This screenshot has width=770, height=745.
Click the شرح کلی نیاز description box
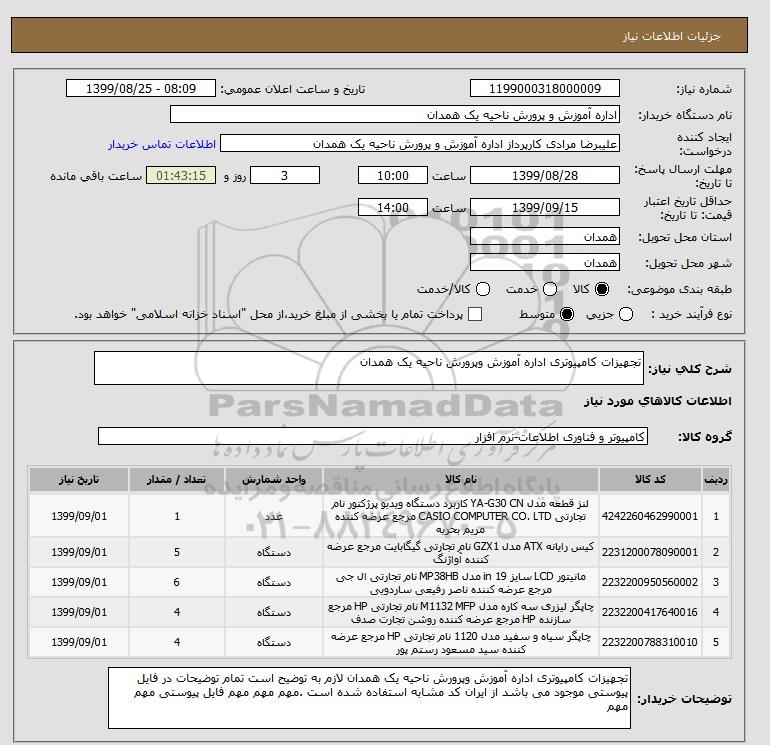(369, 368)
